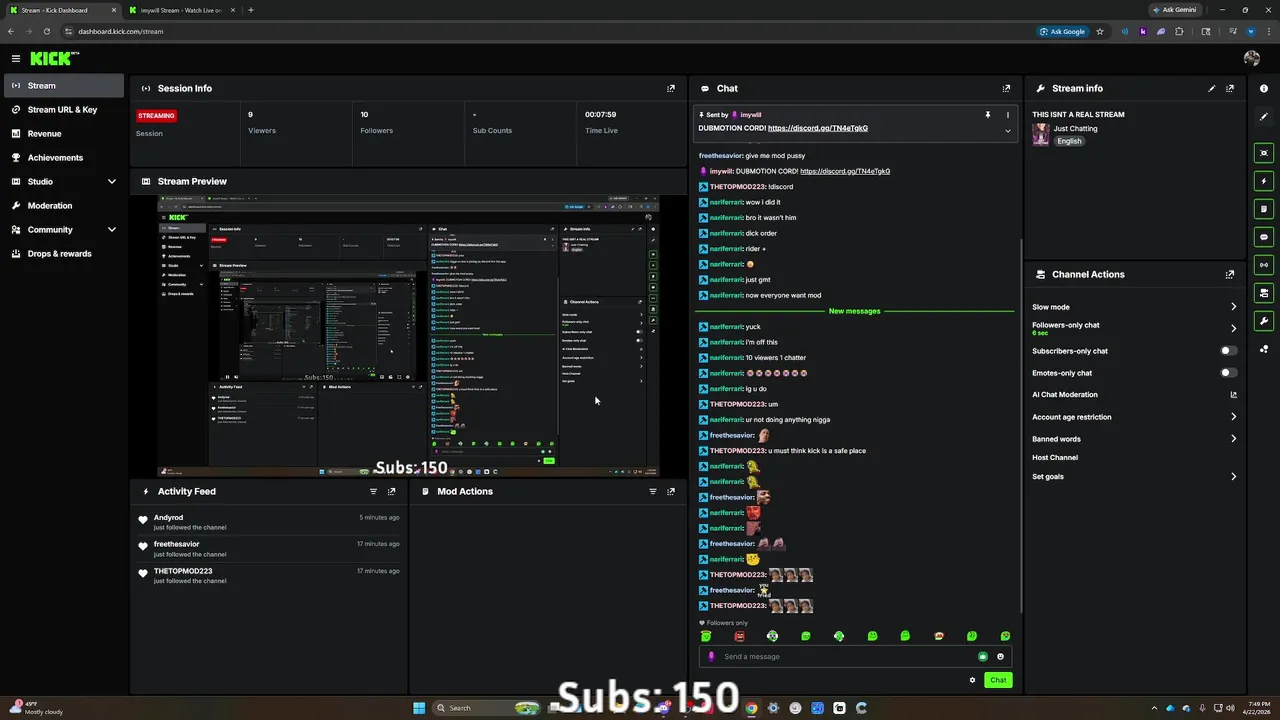Open Followers-only chat options chevron
The width and height of the screenshot is (1280, 720).
(x=1233, y=328)
